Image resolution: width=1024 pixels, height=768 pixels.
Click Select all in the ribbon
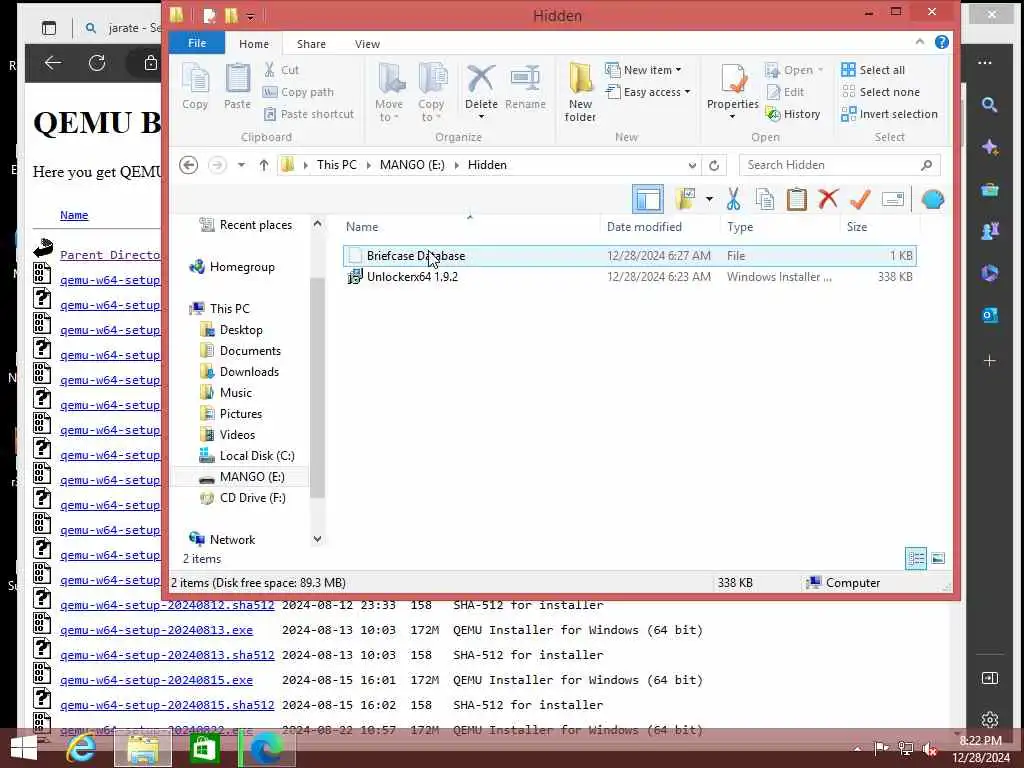[873, 70]
